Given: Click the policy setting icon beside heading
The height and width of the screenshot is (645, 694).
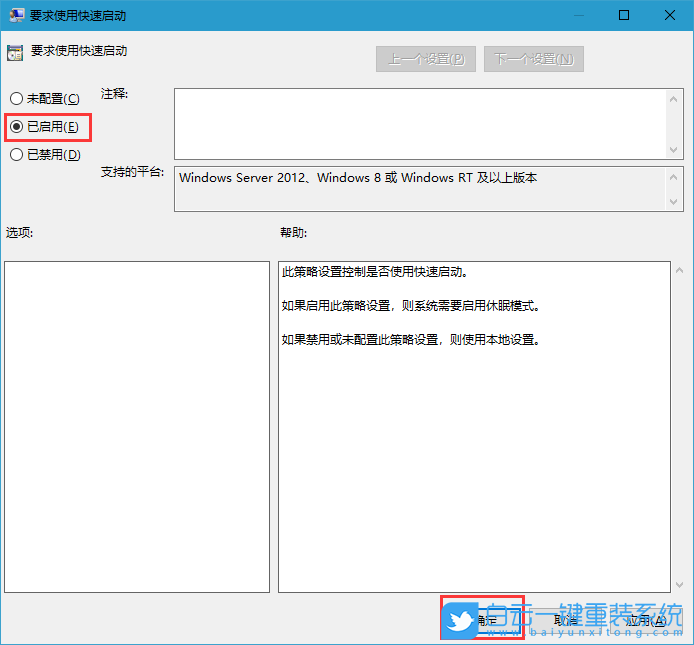Looking at the screenshot, I should click(x=15, y=53).
